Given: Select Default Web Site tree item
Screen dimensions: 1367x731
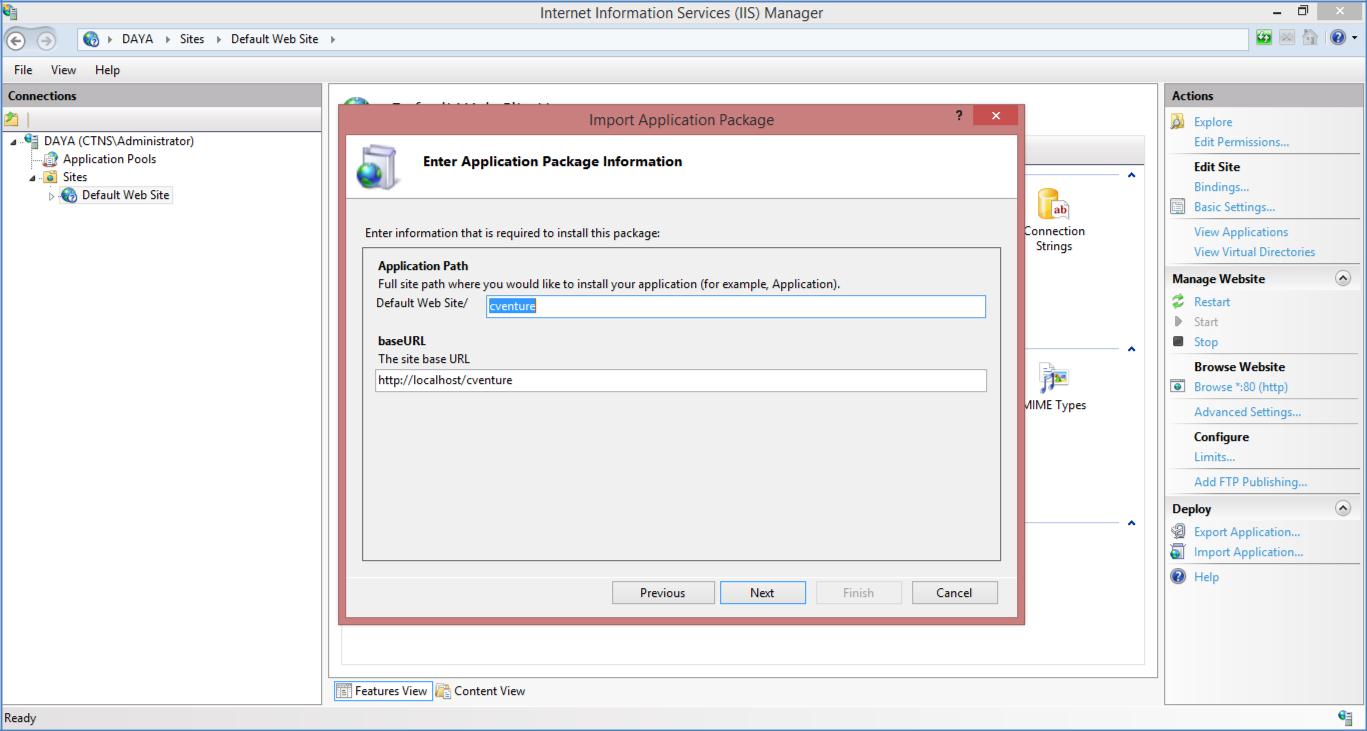Looking at the screenshot, I should pos(126,196).
